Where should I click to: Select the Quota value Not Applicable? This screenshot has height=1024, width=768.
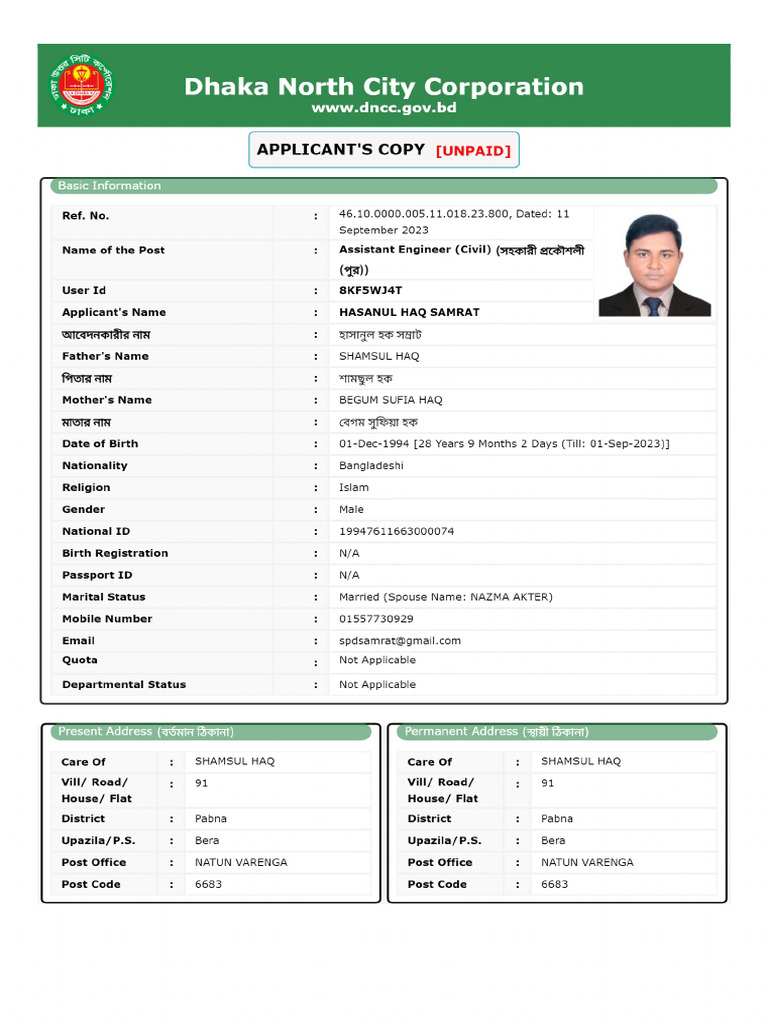pos(377,660)
